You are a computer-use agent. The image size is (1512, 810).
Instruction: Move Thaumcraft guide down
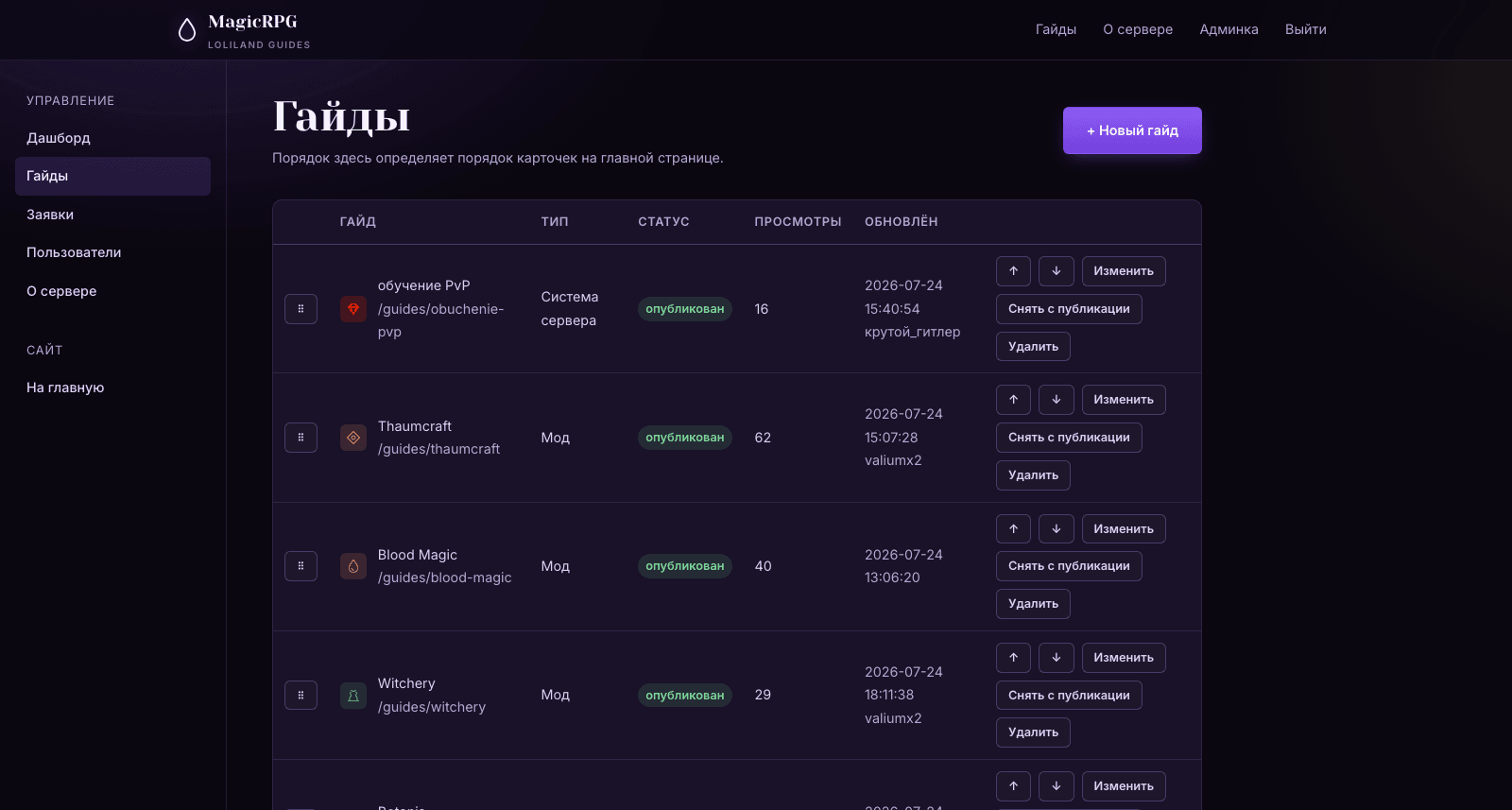tap(1057, 400)
